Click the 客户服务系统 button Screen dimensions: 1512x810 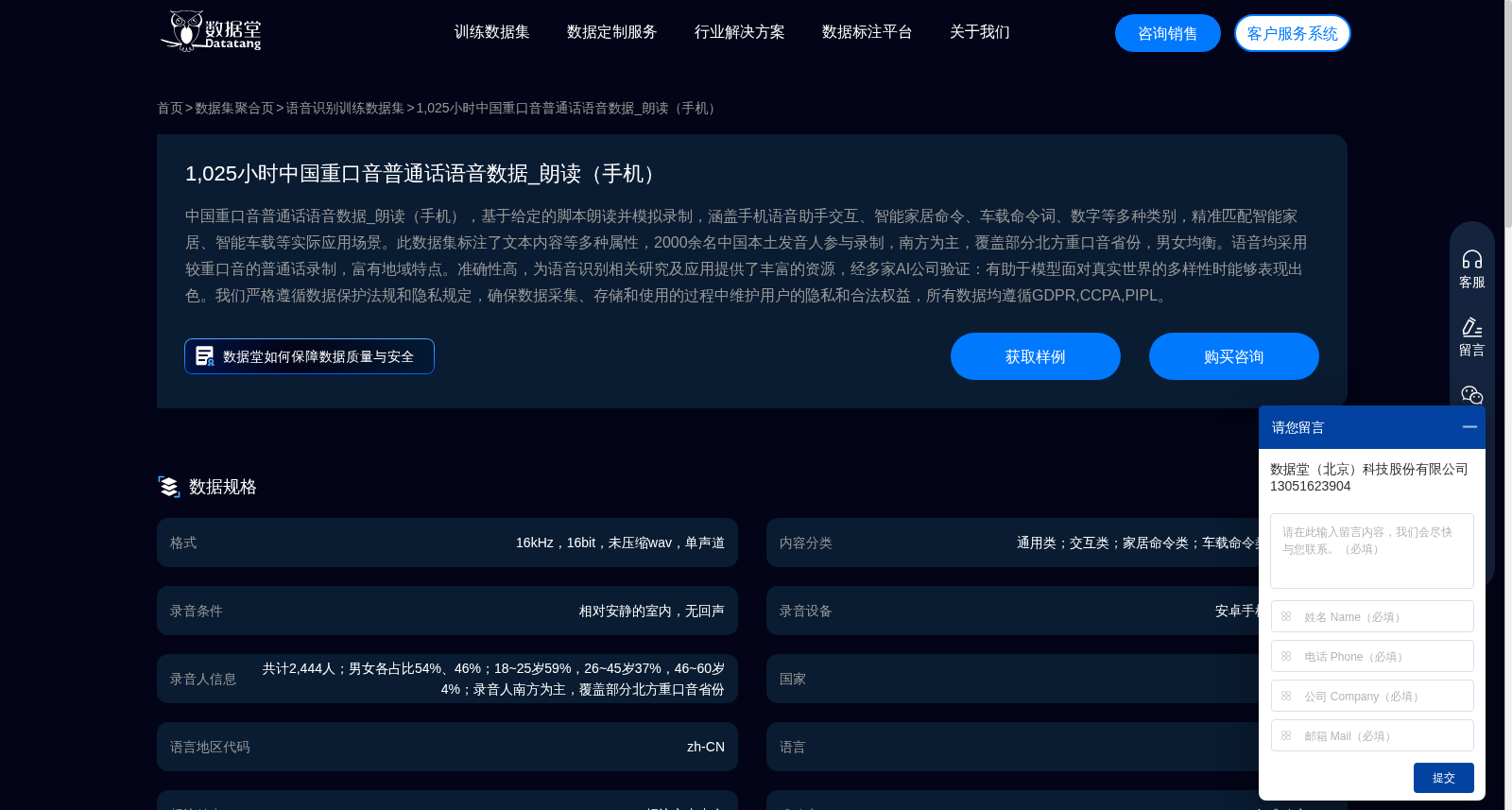tap(1292, 33)
